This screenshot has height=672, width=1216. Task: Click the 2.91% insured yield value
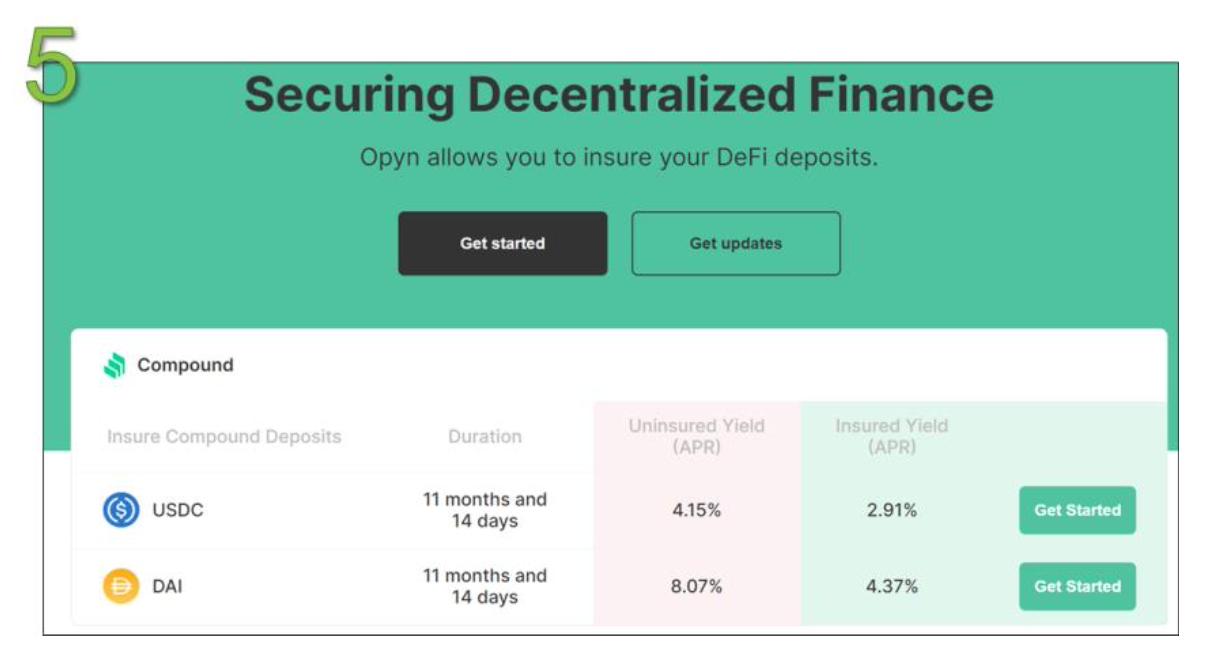tap(892, 510)
